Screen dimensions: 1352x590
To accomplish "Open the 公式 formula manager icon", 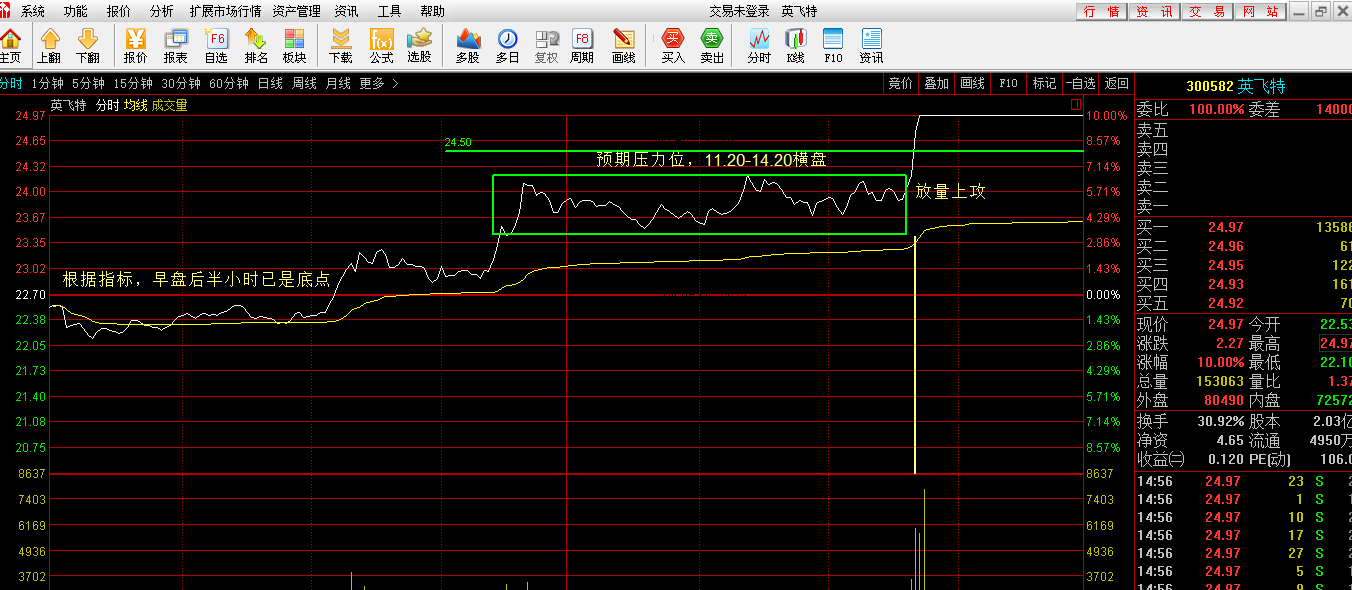I will point(380,47).
